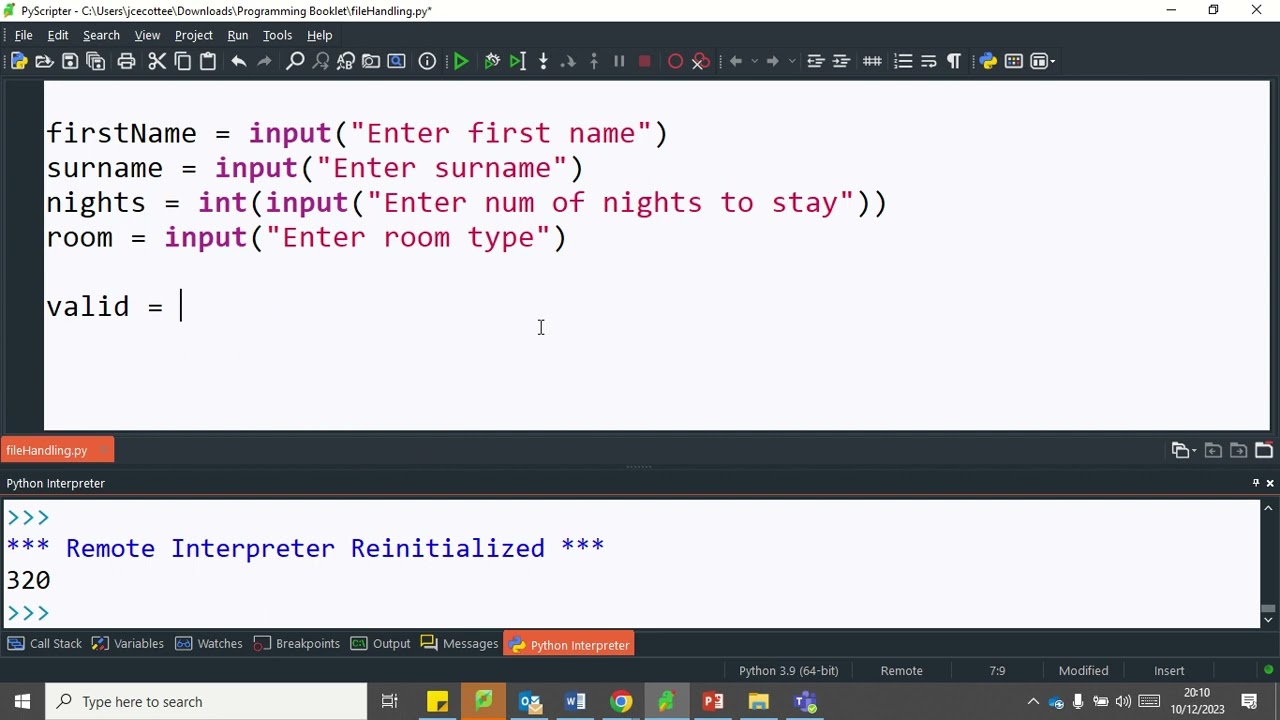Redo the last undone edit
The height and width of the screenshot is (720, 1280).
(264, 61)
